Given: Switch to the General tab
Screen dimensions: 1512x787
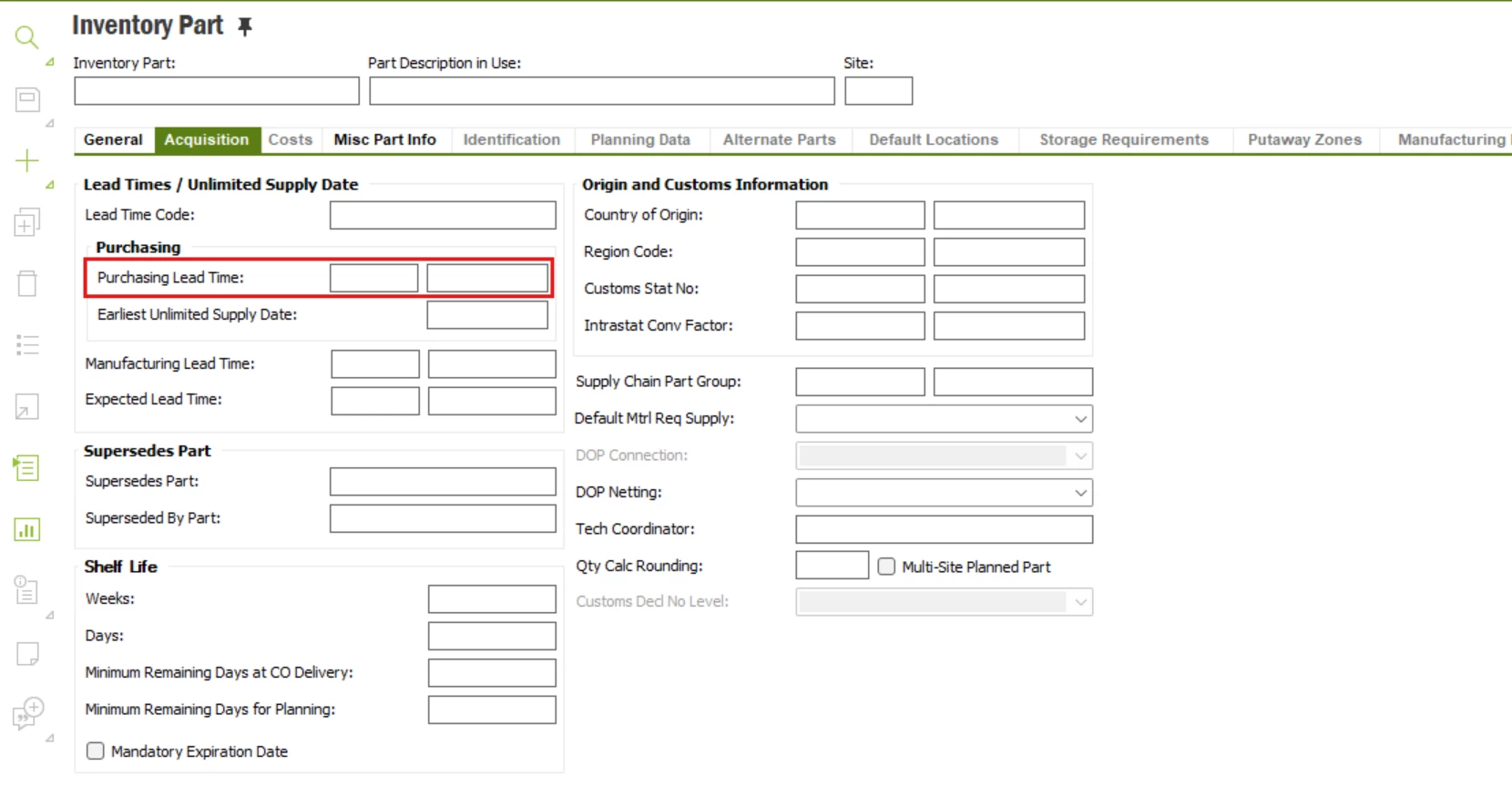Looking at the screenshot, I should click(113, 139).
